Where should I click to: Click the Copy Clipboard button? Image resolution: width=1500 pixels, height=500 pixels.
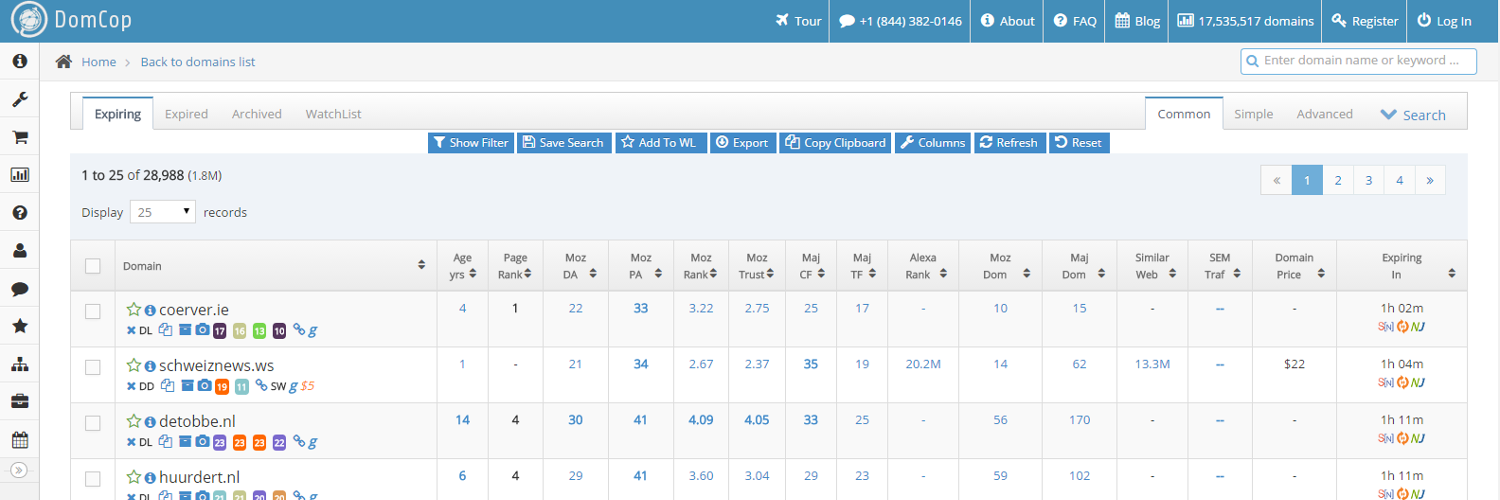pyautogui.click(x=834, y=143)
